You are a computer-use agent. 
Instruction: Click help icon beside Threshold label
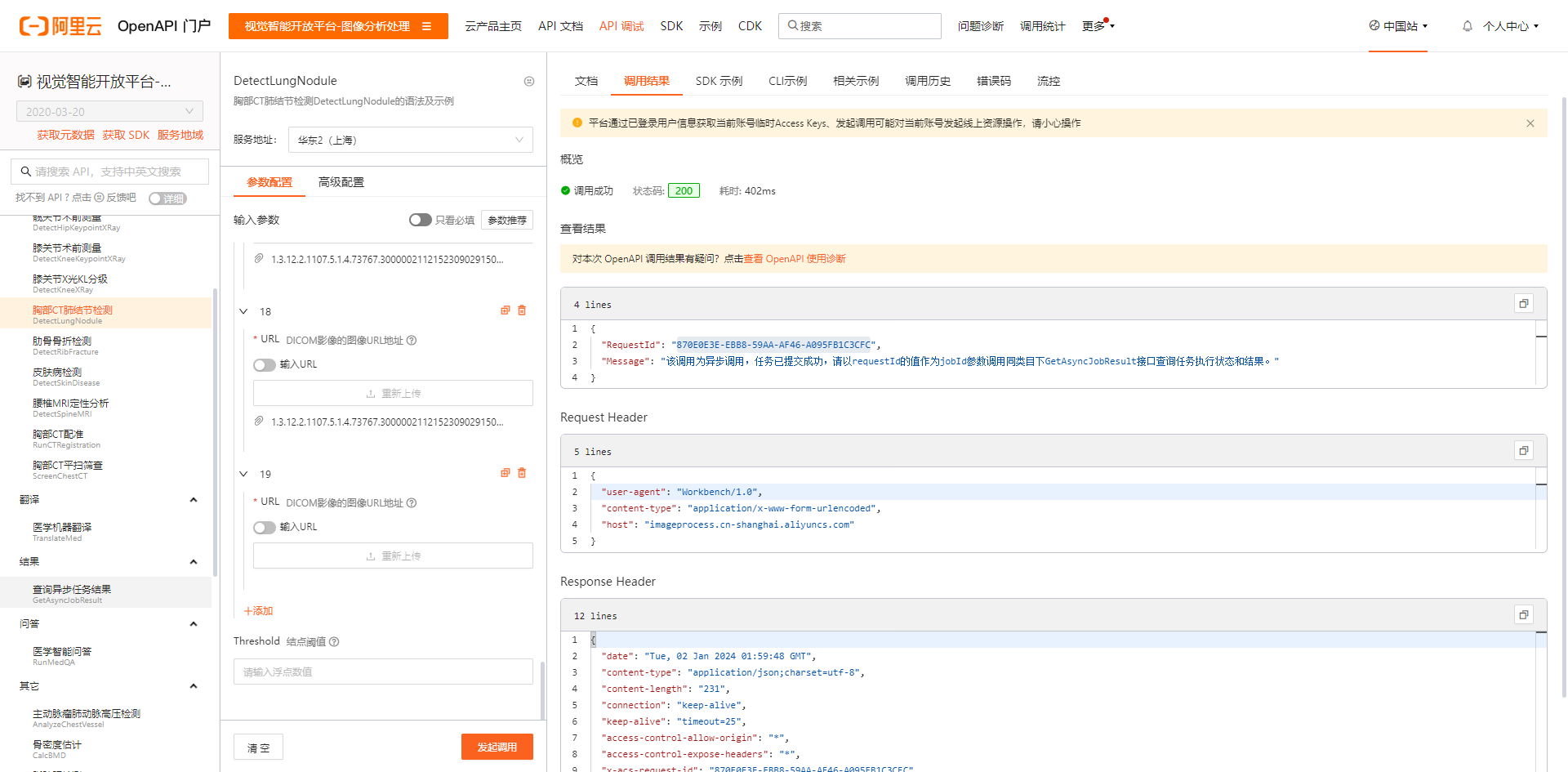pyautogui.click(x=334, y=642)
